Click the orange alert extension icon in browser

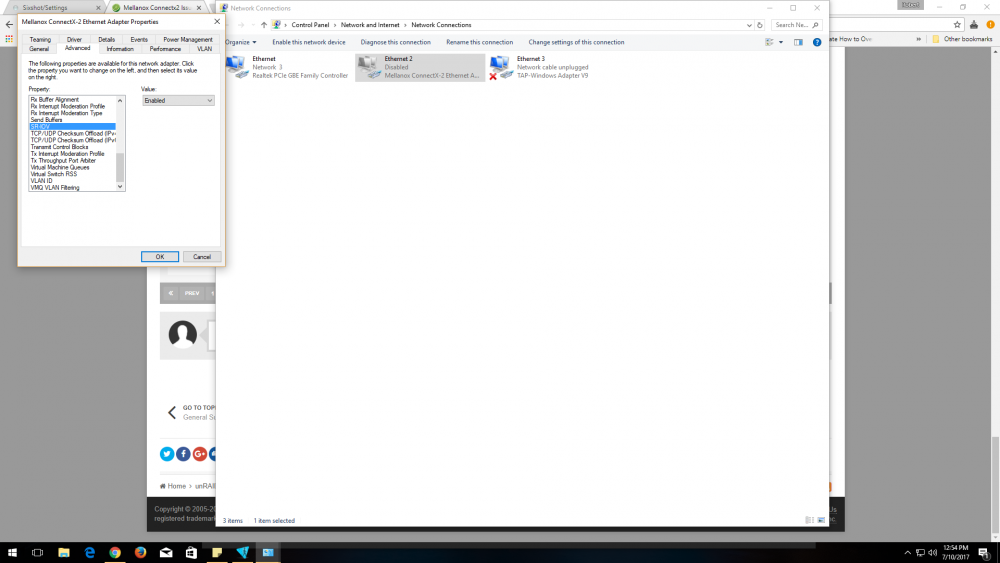pyautogui.click(x=990, y=24)
